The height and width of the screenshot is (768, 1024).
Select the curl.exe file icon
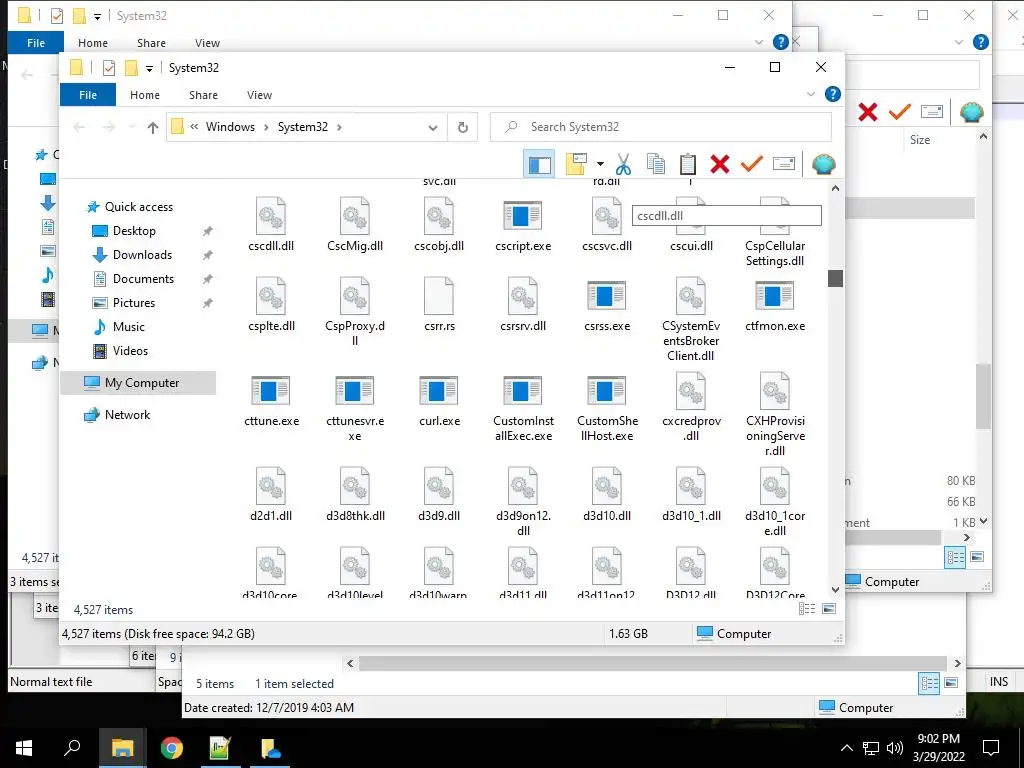438,391
